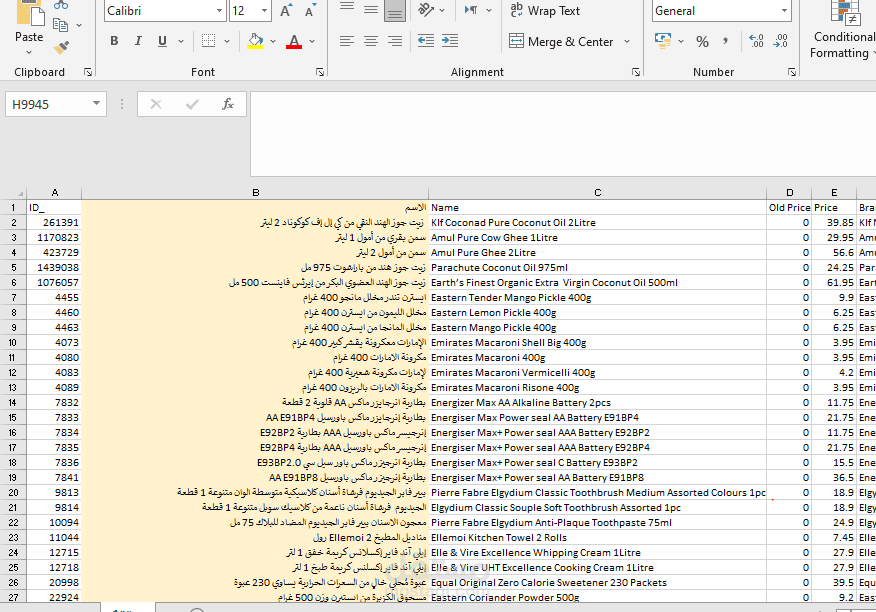Select the Format Painter brush
Screen dimensions: 876x612
click(61, 48)
